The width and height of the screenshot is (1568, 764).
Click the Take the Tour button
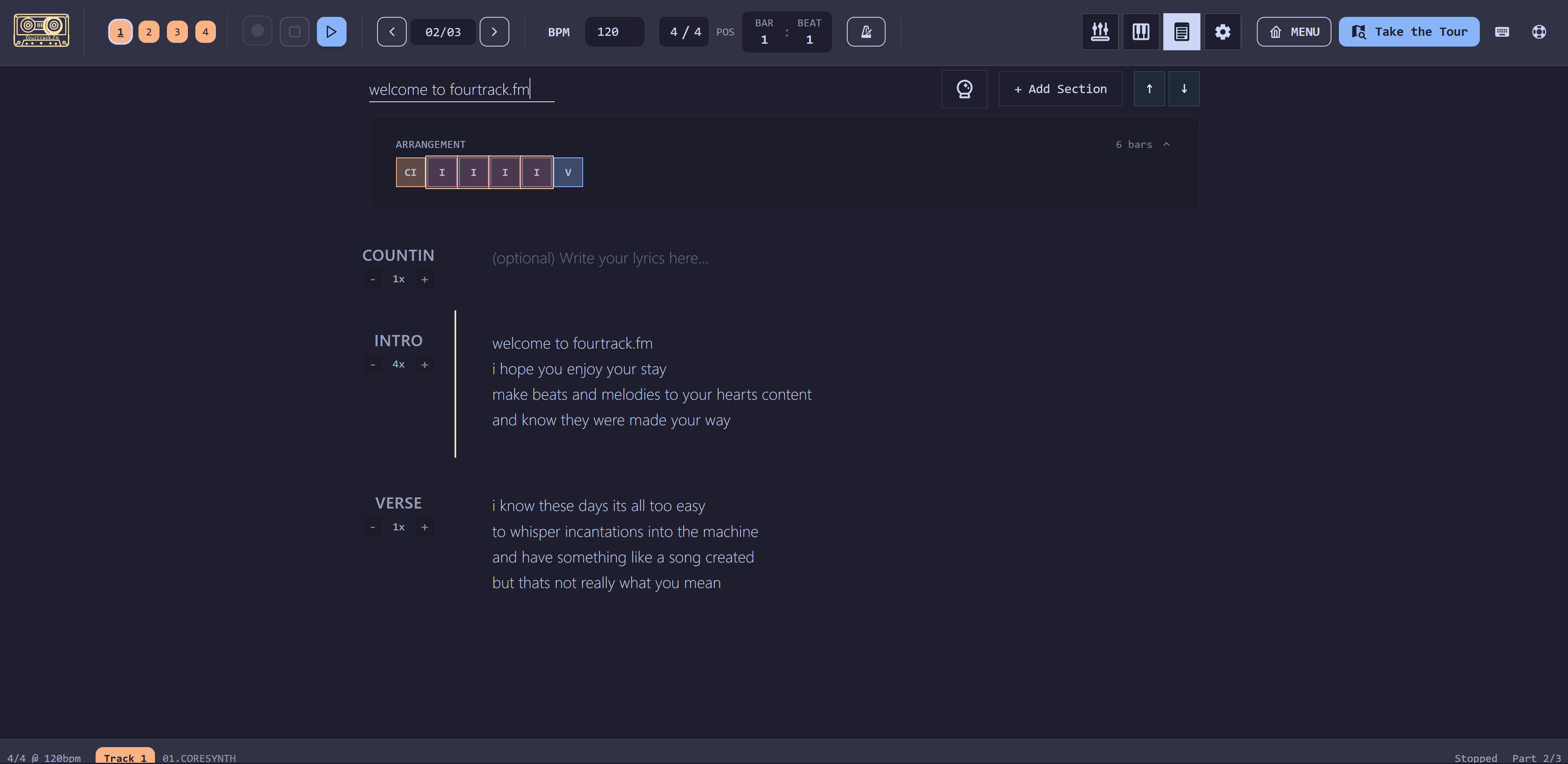1409,31
